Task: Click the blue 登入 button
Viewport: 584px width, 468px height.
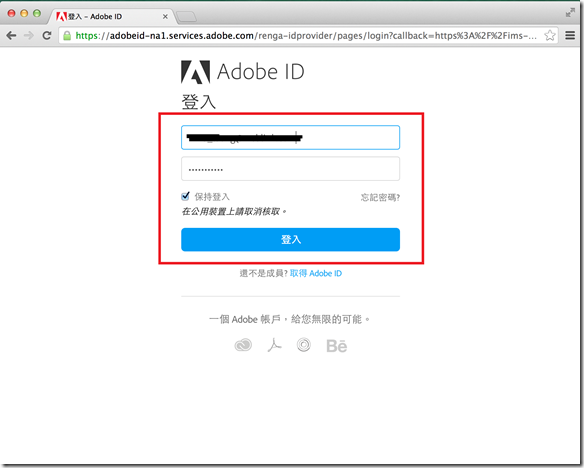Action: click(x=291, y=239)
